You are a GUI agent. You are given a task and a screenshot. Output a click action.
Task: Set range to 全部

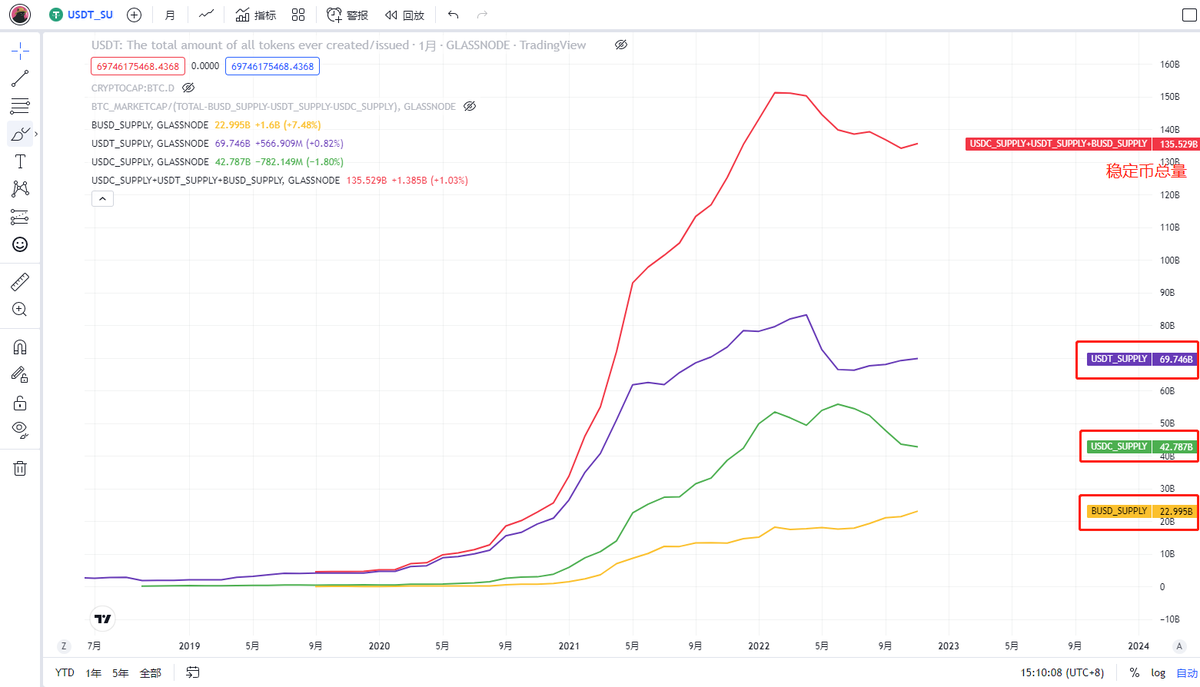click(150, 673)
